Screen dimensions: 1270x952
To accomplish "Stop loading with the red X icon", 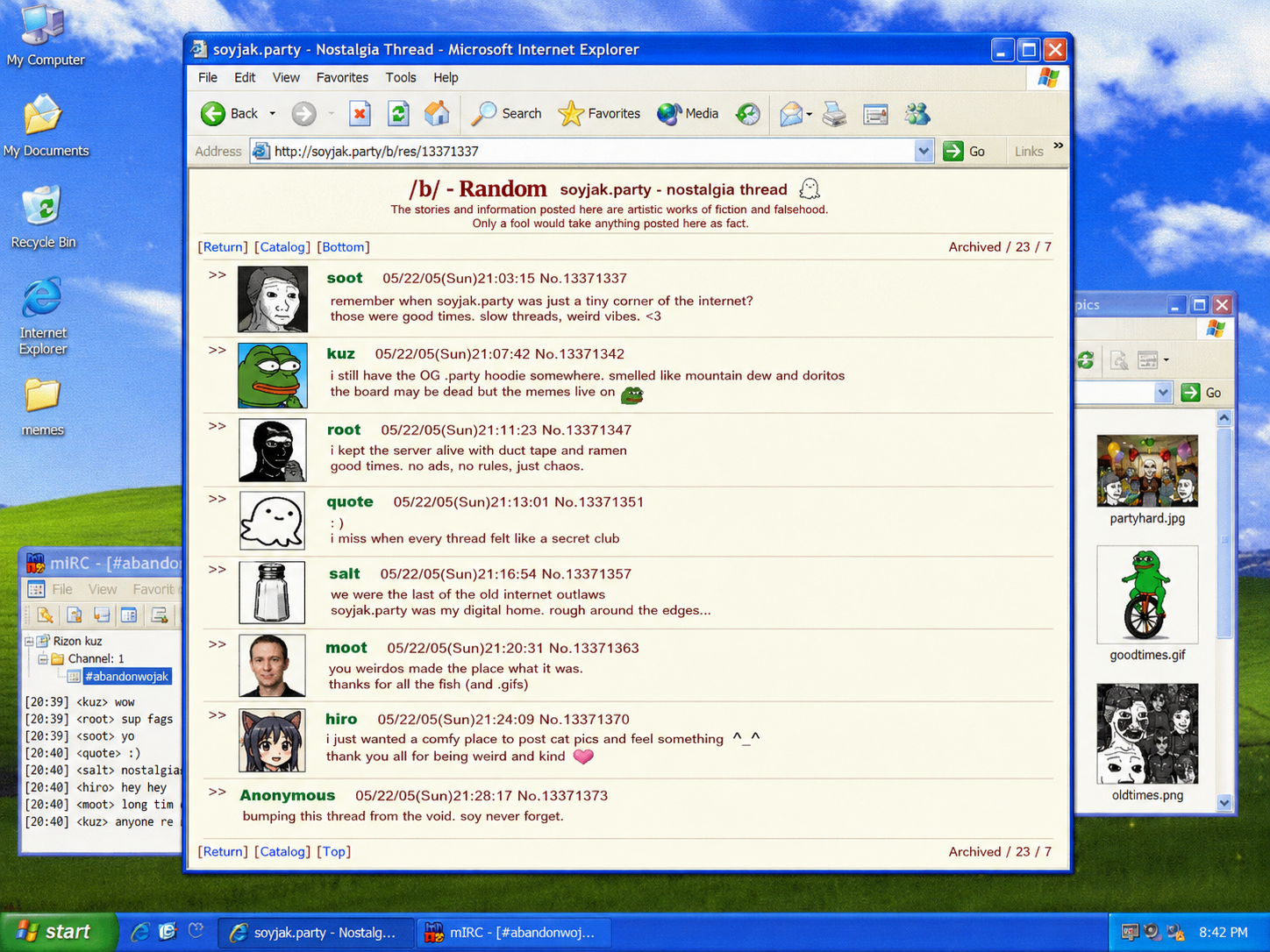I will click(x=360, y=114).
